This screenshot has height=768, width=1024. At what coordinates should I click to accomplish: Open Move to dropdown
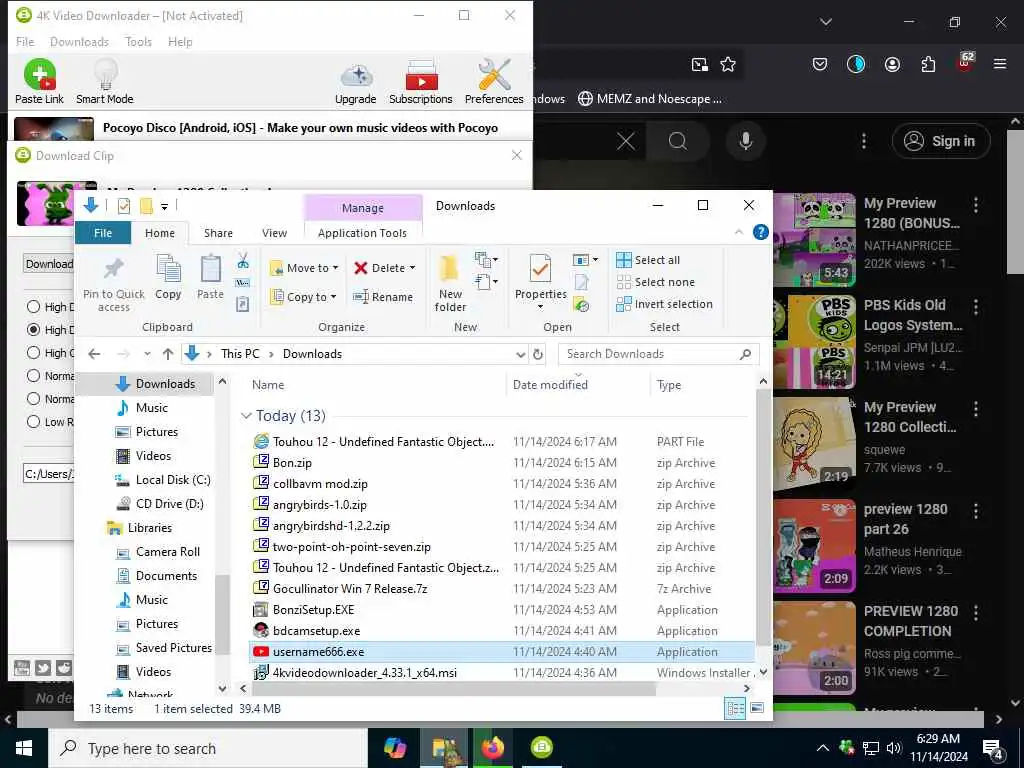[304, 268]
